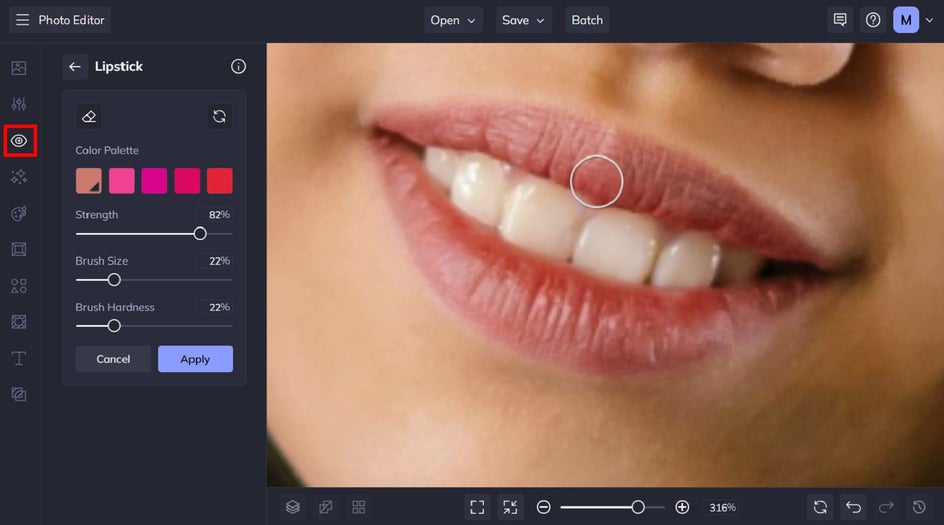Paint lipstick on the upper lip with brush
944x525 pixels.
(x=597, y=181)
